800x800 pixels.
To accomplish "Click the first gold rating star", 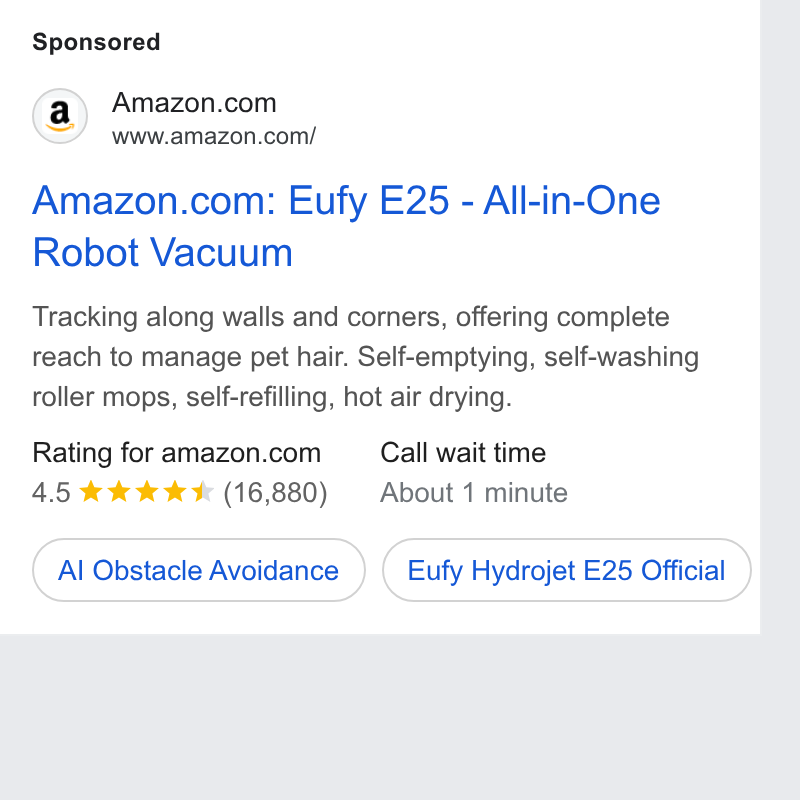I will 91,491.
